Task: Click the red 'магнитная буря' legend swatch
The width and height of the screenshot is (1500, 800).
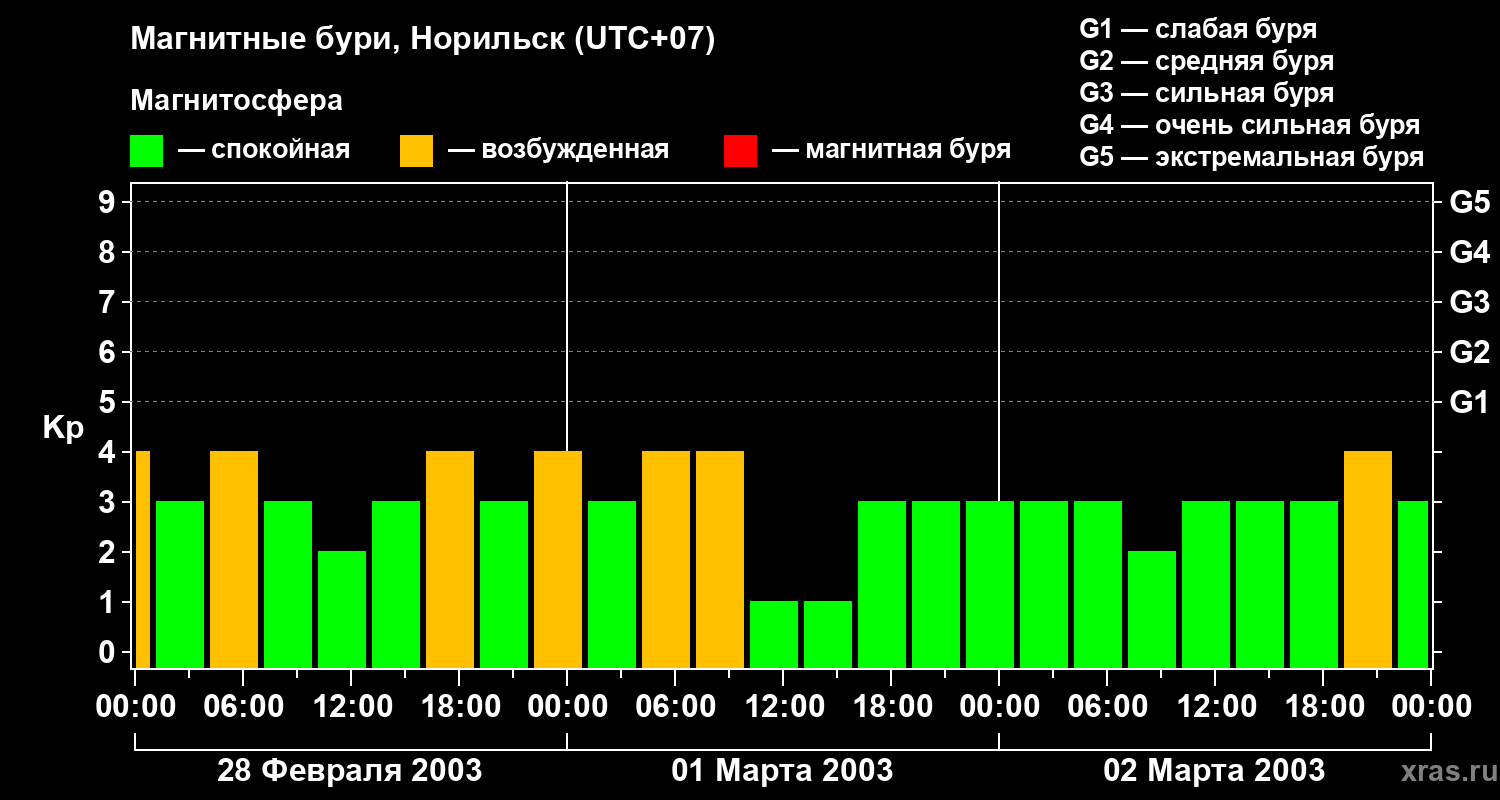Action: (740, 151)
